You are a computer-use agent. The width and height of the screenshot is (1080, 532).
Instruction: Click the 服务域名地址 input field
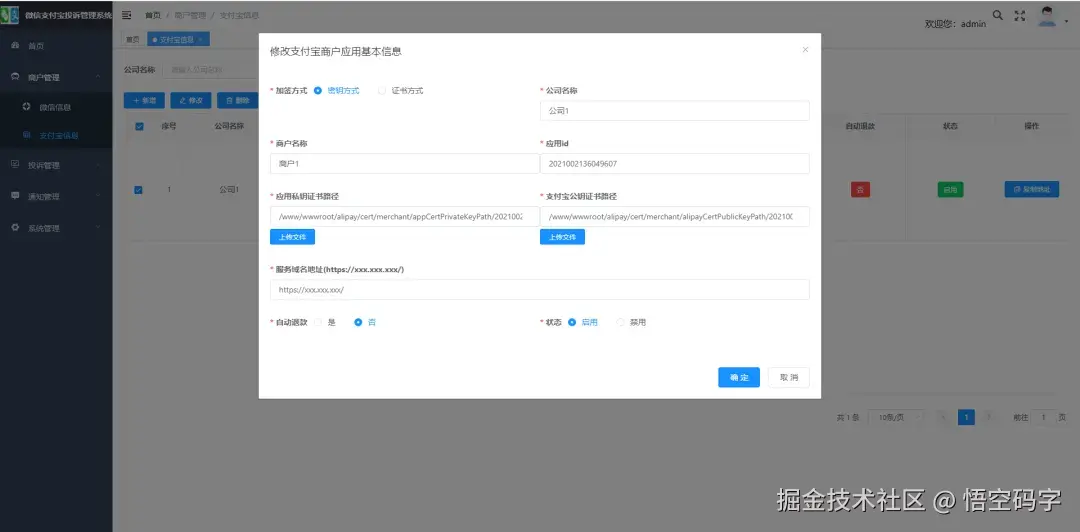(539, 289)
